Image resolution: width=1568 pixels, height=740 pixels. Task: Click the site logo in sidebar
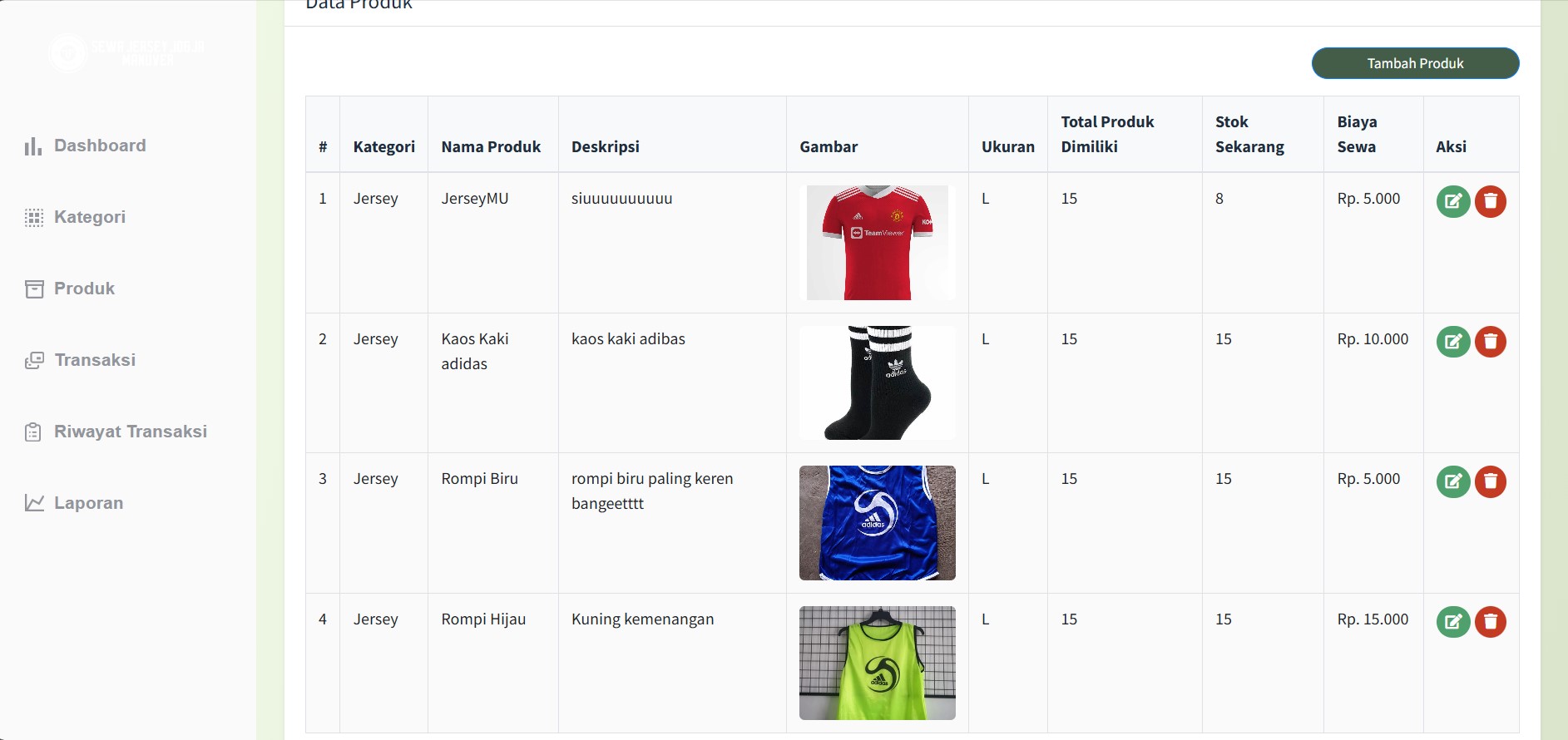[x=125, y=53]
